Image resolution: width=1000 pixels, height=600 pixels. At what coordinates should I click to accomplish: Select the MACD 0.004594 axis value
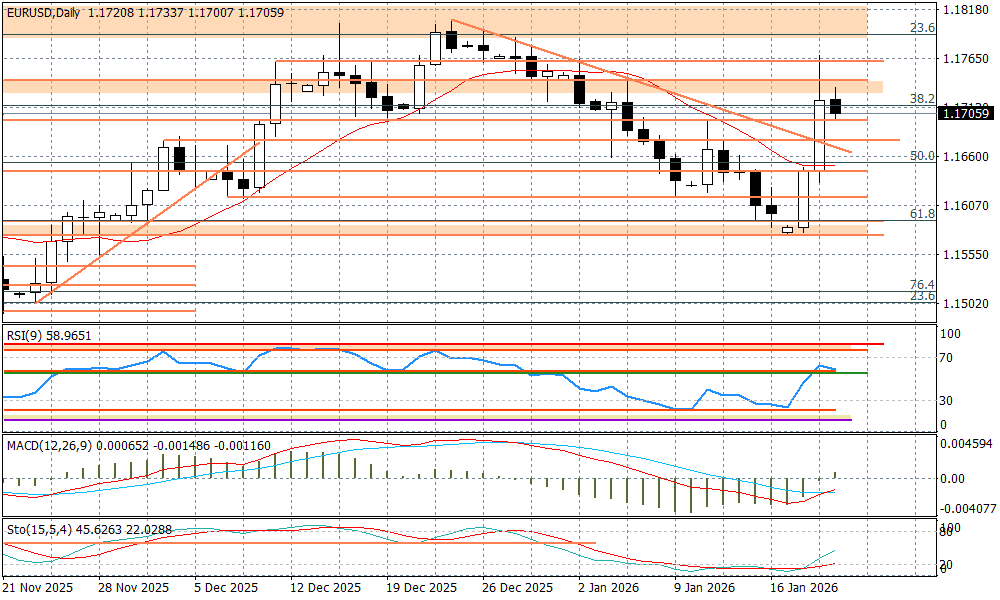tap(964, 443)
